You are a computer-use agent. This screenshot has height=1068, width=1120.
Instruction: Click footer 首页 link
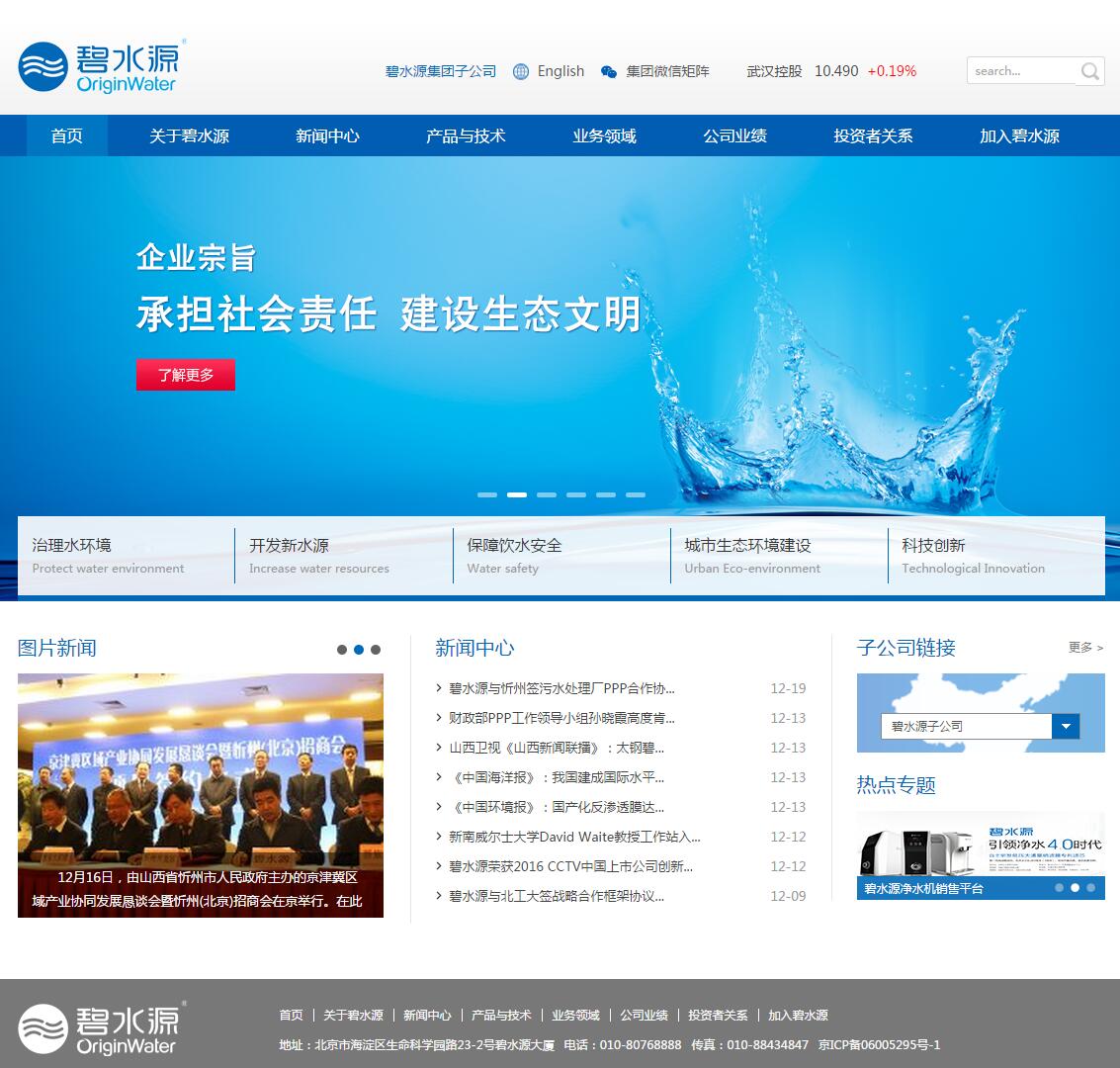point(291,1016)
